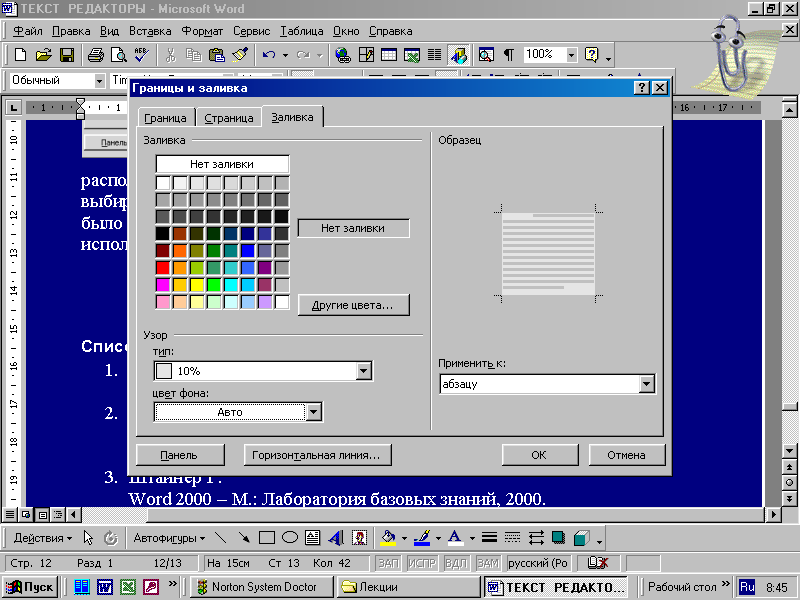Image resolution: width=800 pixels, height=600 pixels.
Task: Click the Open file toolbar icon
Action: point(44,55)
